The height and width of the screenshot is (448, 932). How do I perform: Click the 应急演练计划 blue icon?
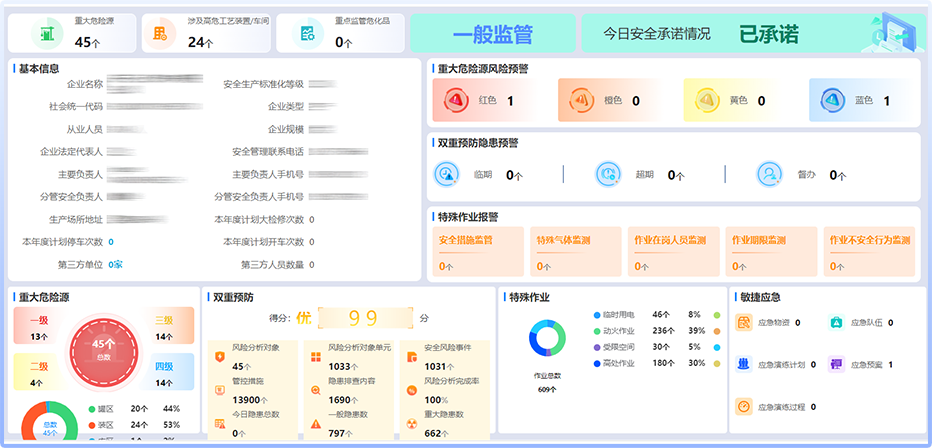coord(744,364)
